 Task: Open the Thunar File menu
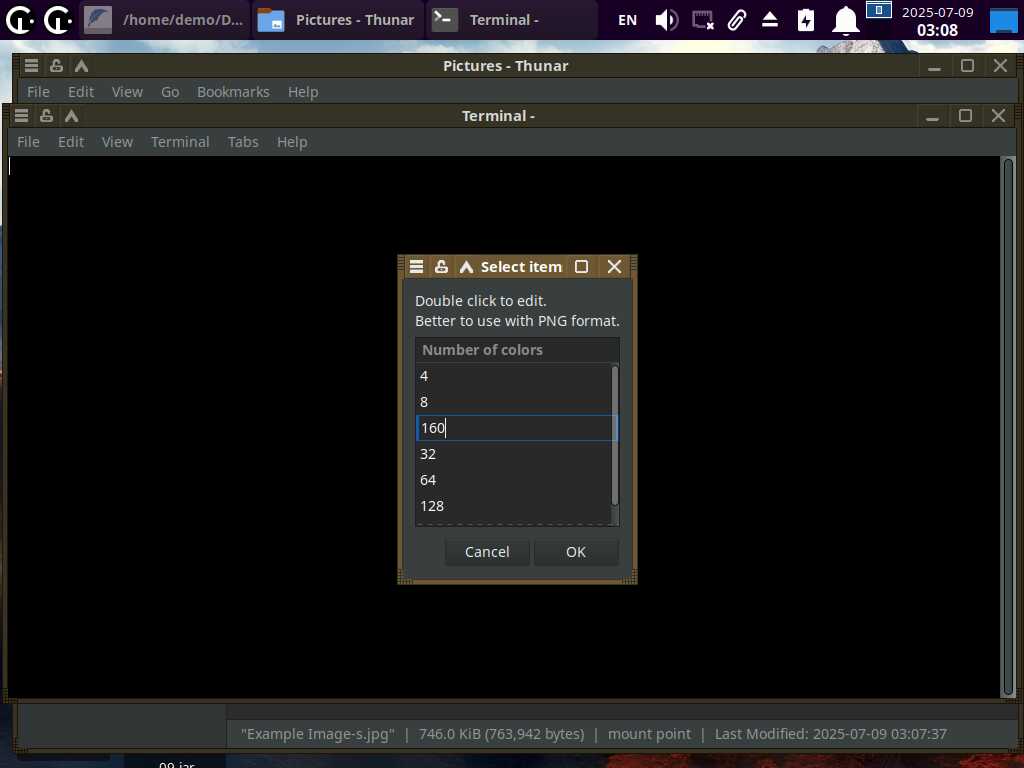pyautogui.click(x=38, y=92)
